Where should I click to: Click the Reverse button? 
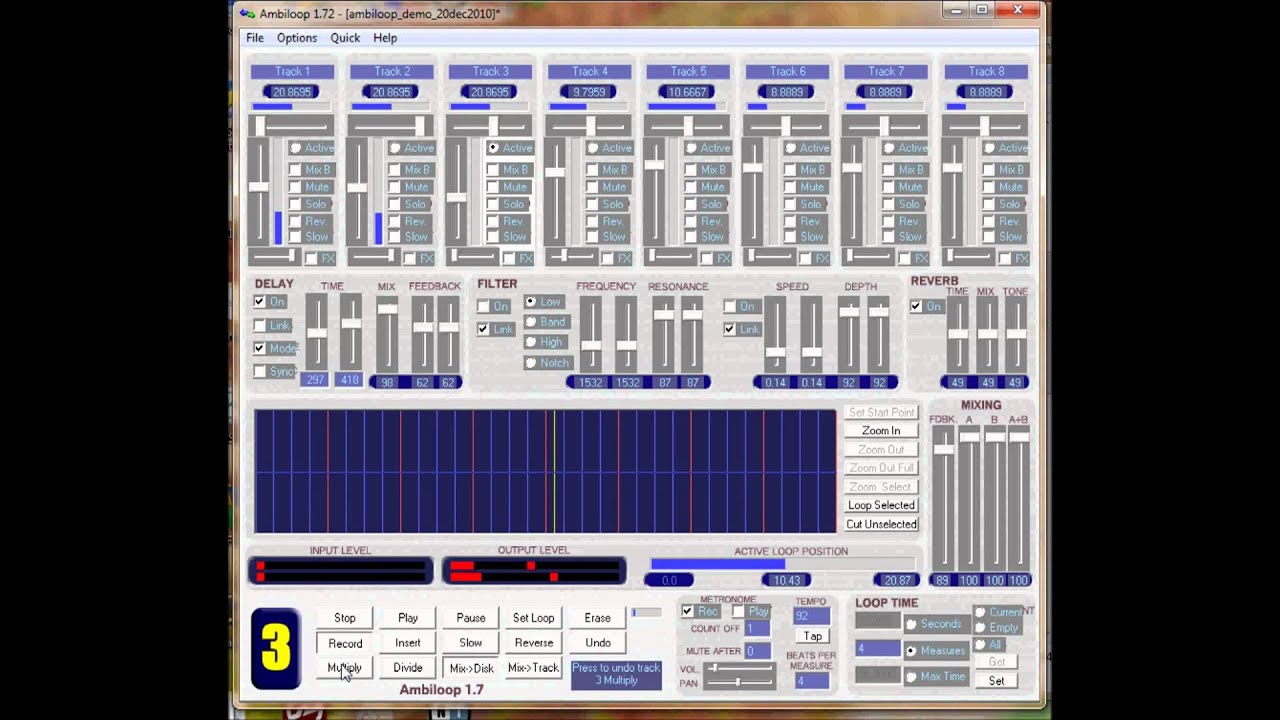click(x=534, y=643)
